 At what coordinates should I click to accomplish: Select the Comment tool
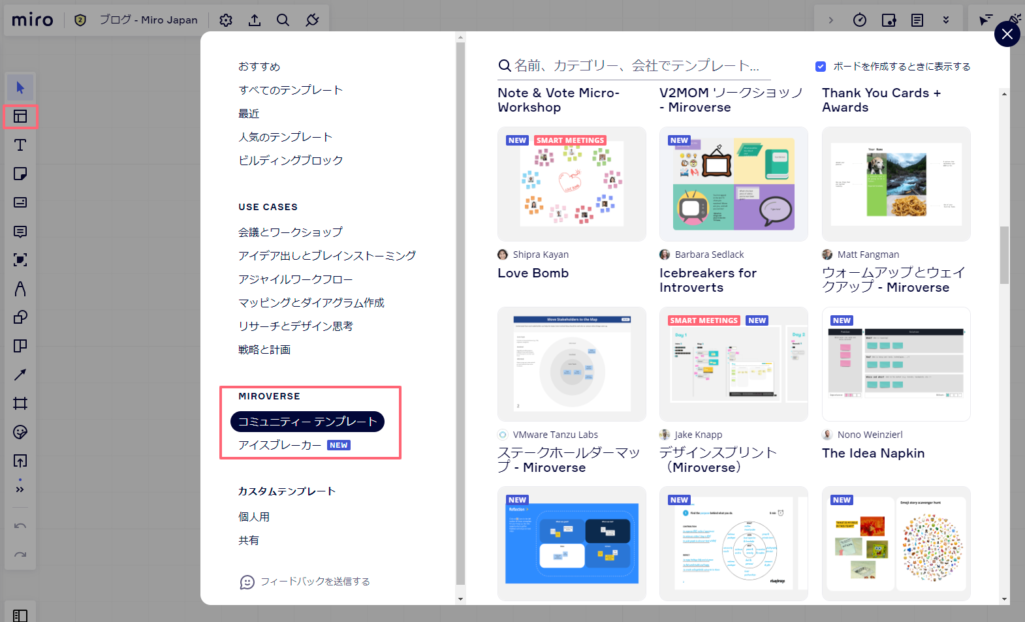(x=20, y=231)
